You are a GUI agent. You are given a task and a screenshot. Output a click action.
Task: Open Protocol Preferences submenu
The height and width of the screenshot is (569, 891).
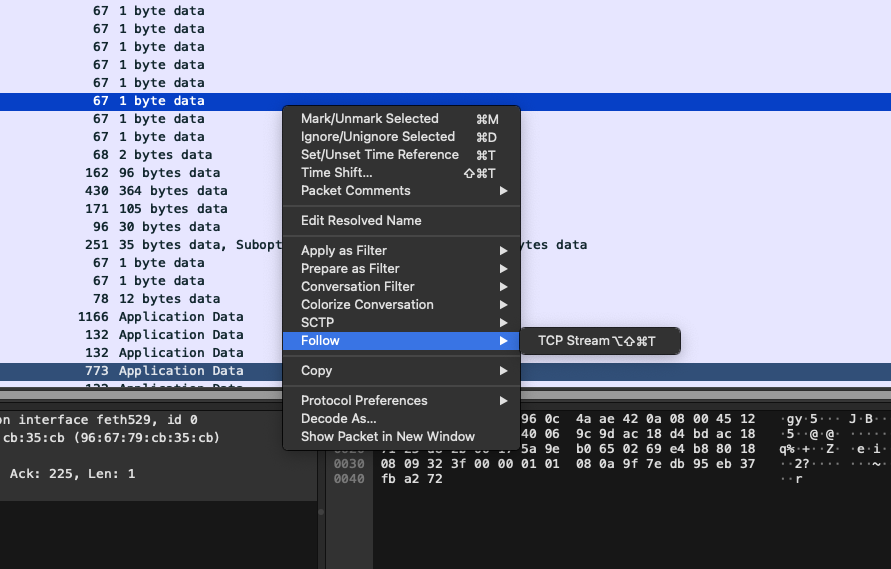(364, 401)
